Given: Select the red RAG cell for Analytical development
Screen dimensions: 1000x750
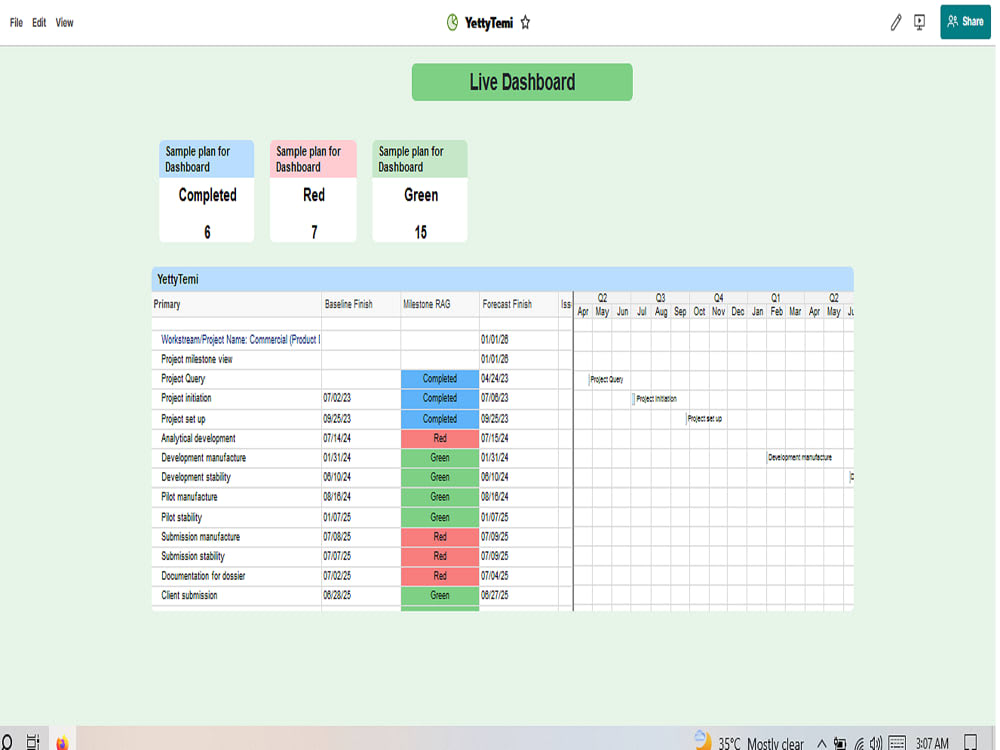Looking at the screenshot, I should click(439, 438).
